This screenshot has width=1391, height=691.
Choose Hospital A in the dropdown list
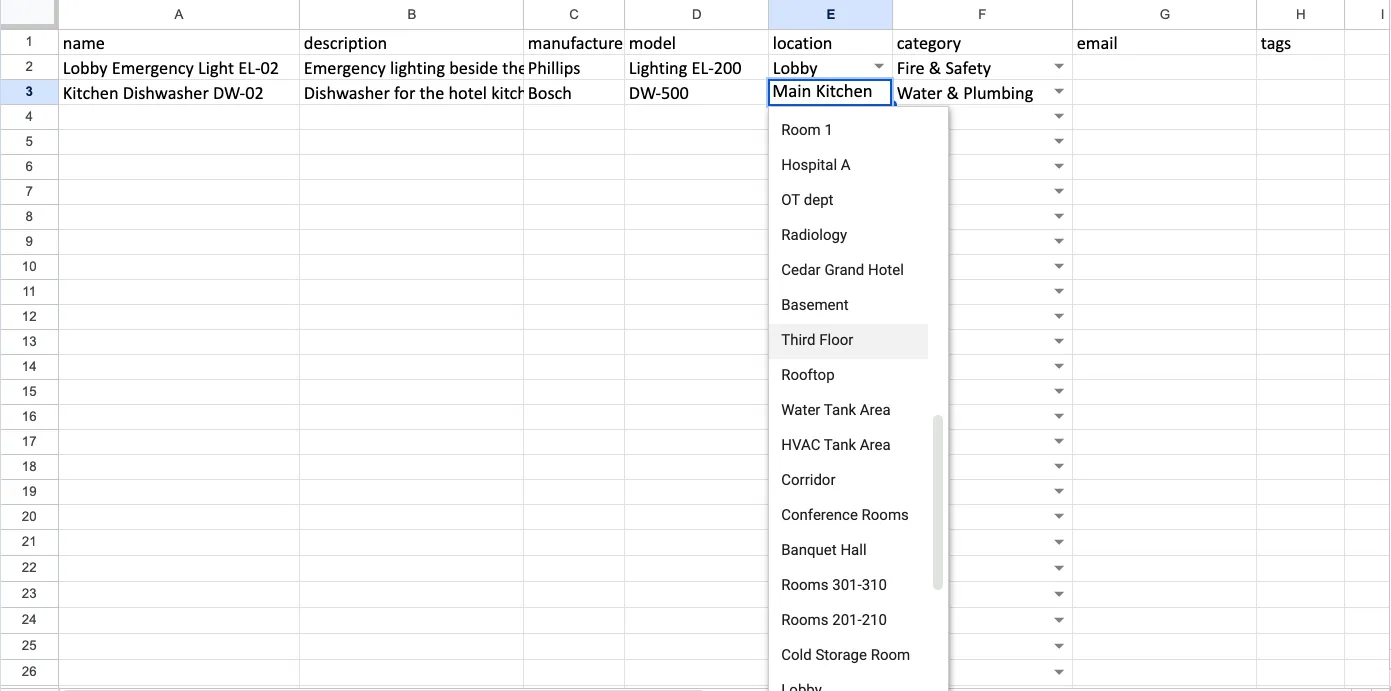tap(849, 165)
